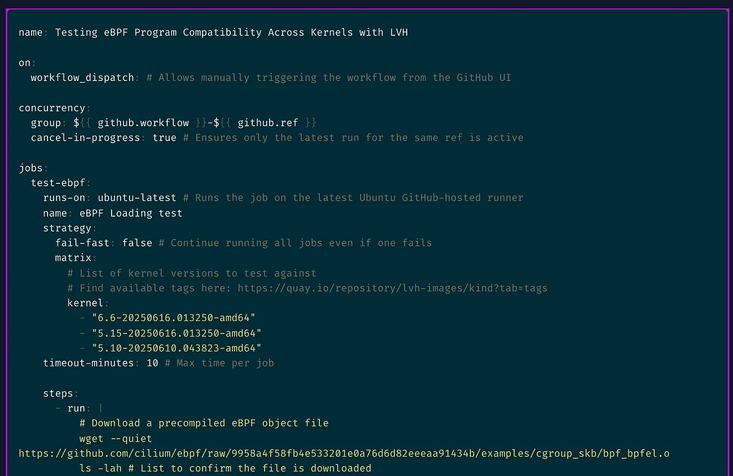Click the 'kernel' key
The image size is (733, 476).
click(x=85, y=303)
